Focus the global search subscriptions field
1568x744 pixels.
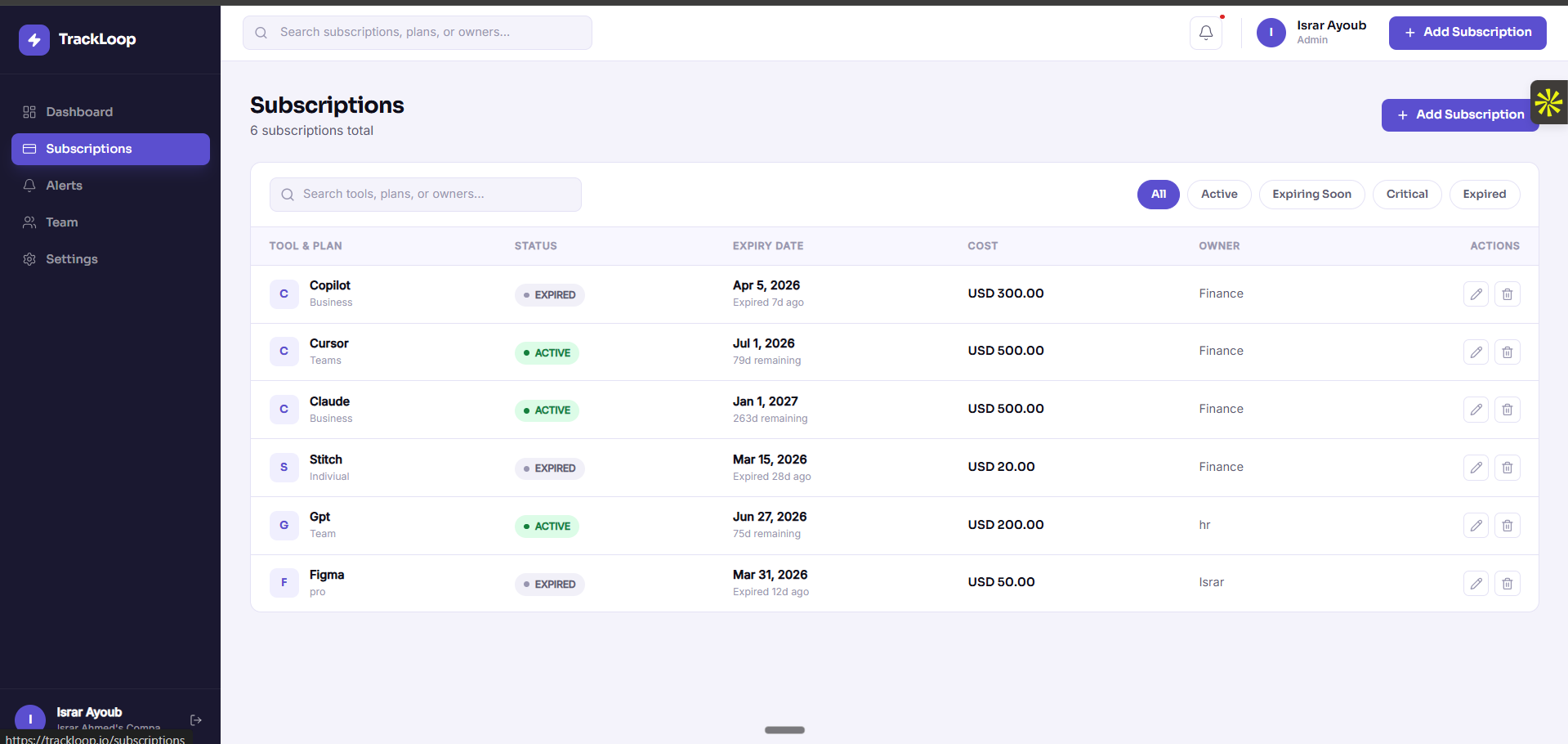(418, 33)
